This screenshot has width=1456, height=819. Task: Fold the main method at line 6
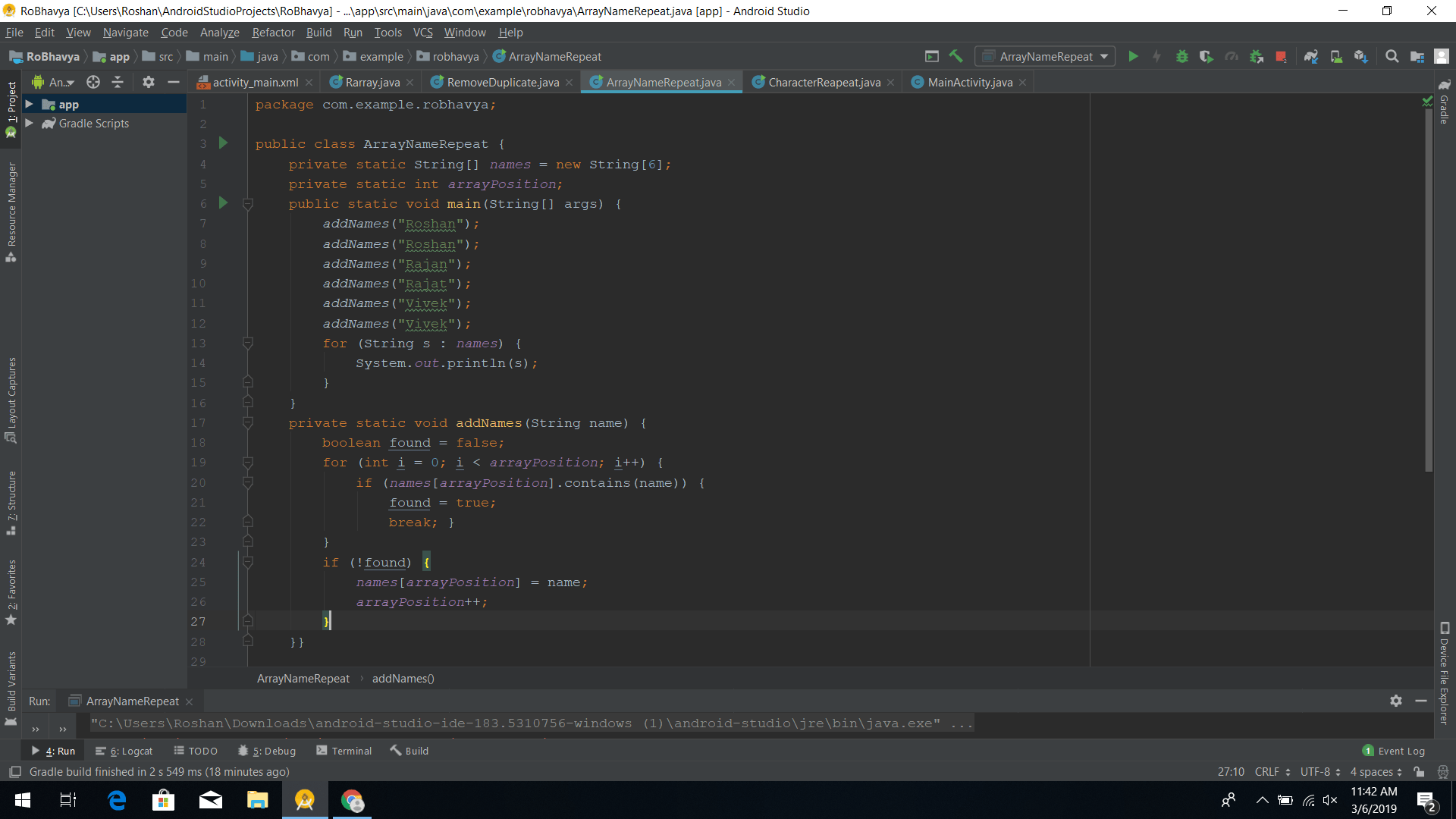(x=247, y=203)
